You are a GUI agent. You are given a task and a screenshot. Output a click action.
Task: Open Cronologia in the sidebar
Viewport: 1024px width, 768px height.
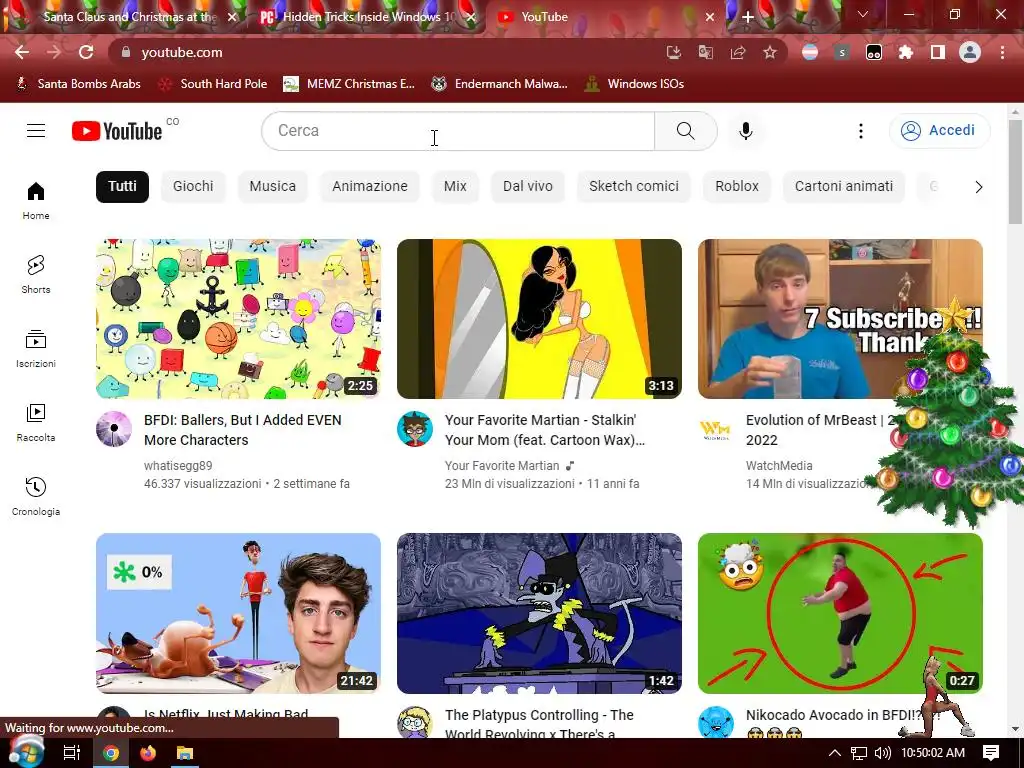(x=36, y=496)
